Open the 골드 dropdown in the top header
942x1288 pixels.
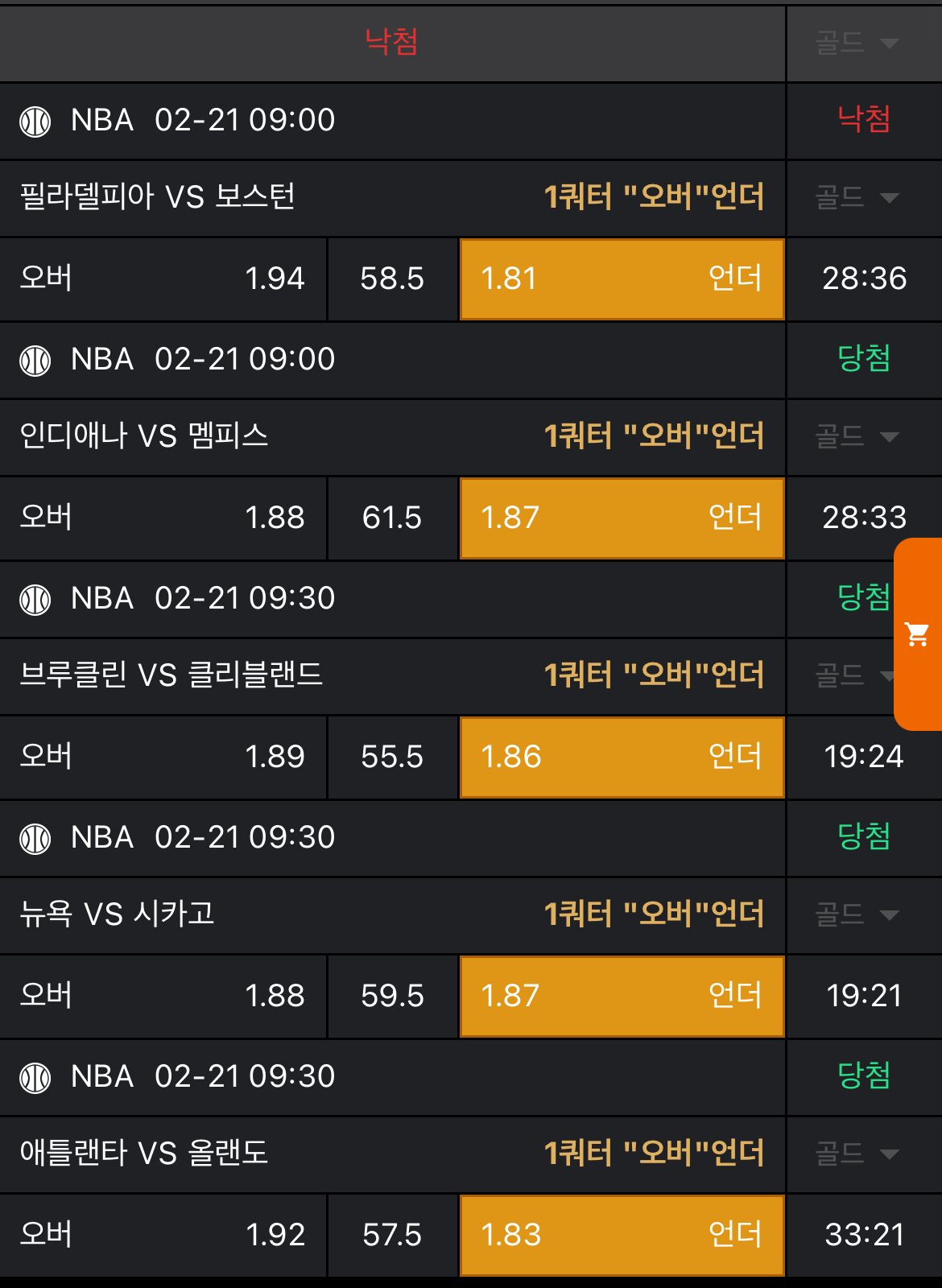857,43
